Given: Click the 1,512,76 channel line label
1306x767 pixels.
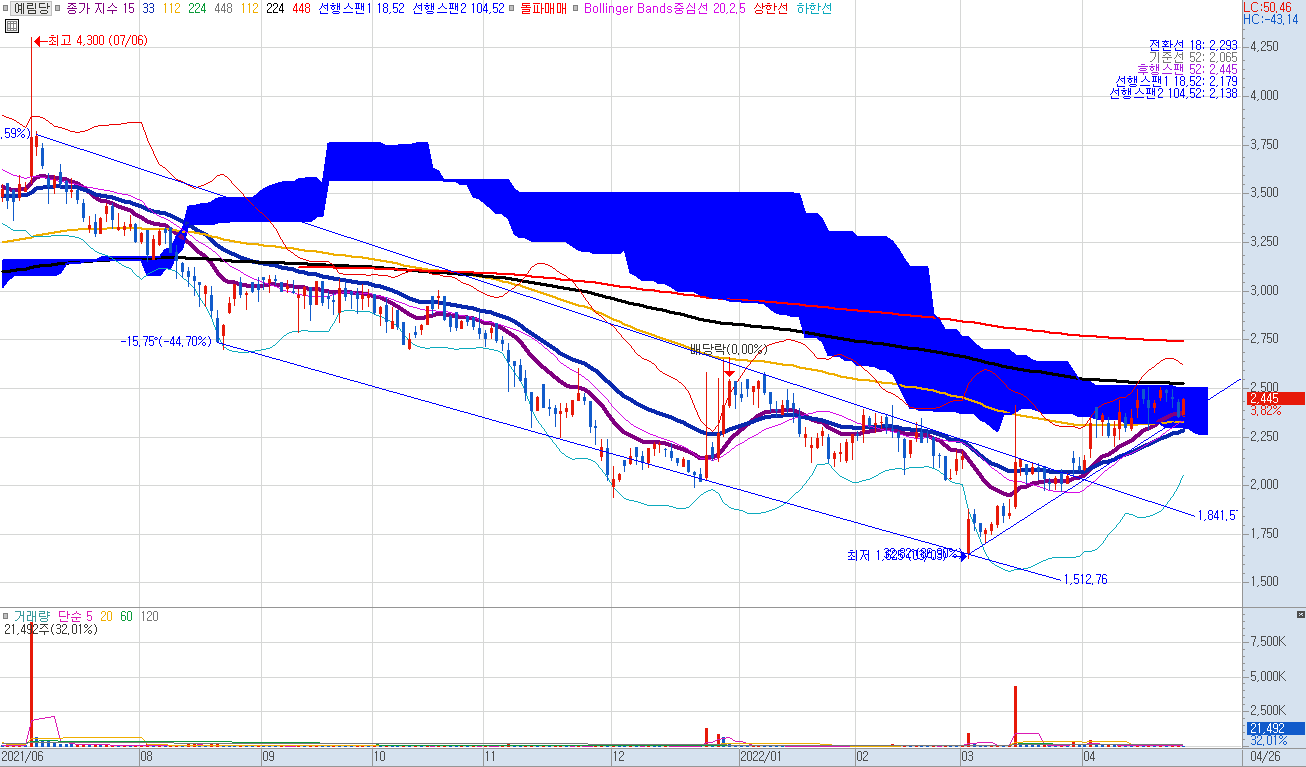Looking at the screenshot, I should (x=1085, y=579).
